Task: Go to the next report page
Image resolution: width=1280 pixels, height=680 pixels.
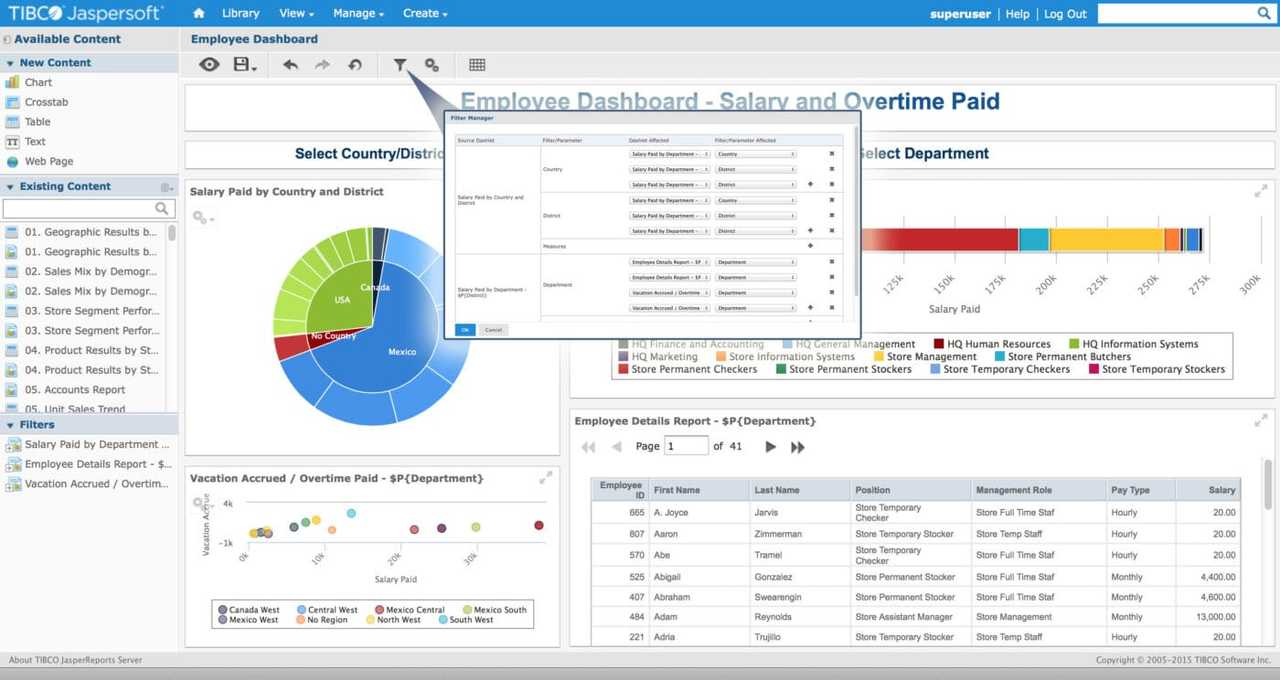Action: click(770, 447)
